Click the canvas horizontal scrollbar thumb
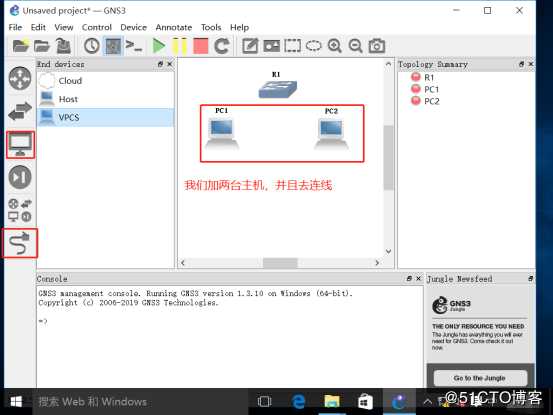The width and height of the screenshot is (553, 415). (280, 263)
